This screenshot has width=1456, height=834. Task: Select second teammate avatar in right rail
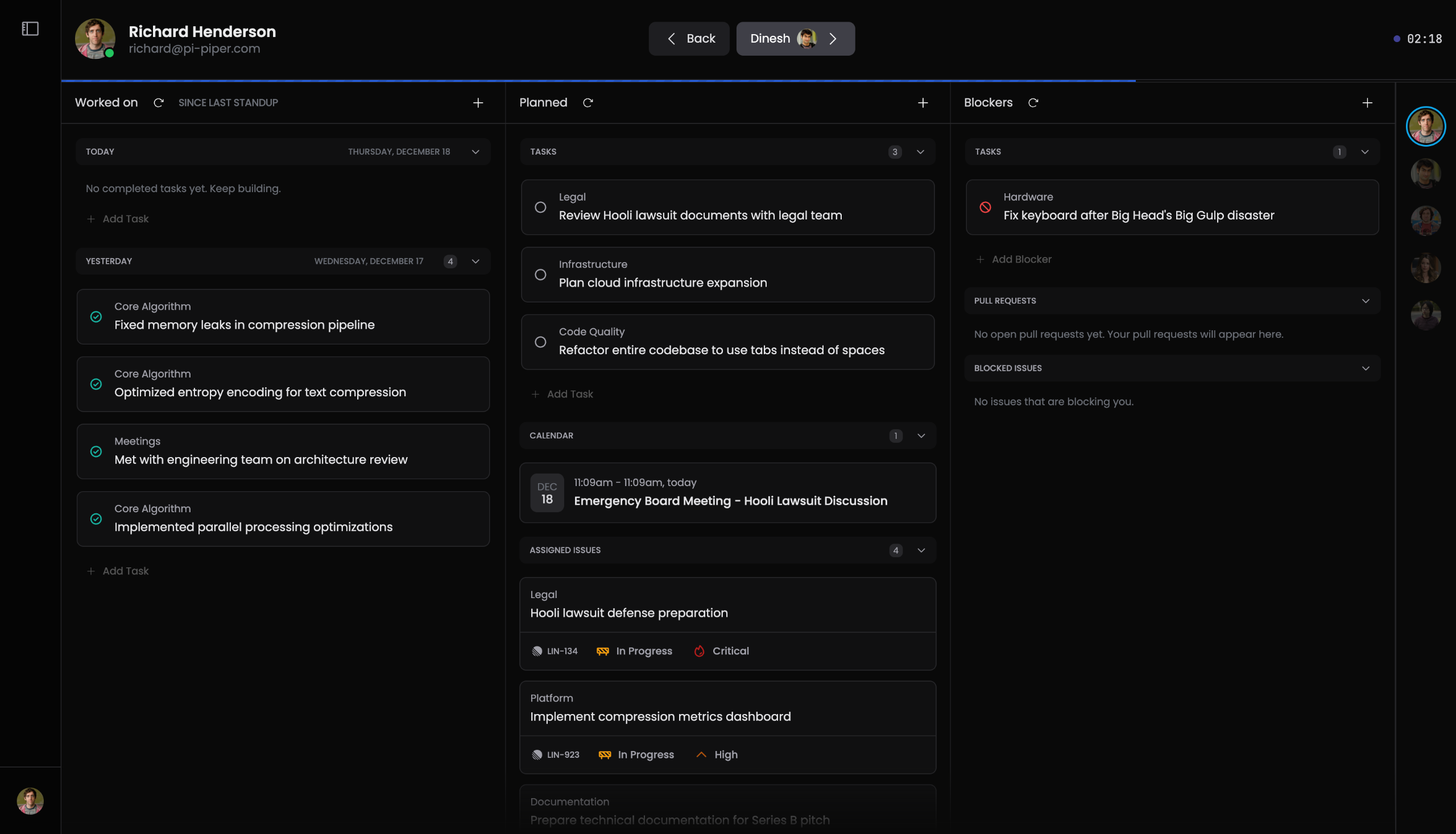click(1426, 173)
